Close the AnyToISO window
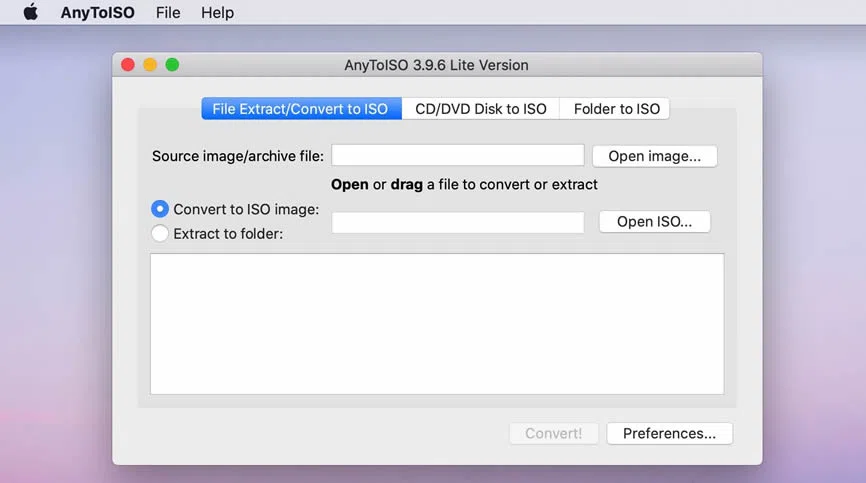Viewport: 866px width, 483px height. click(128, 65)
